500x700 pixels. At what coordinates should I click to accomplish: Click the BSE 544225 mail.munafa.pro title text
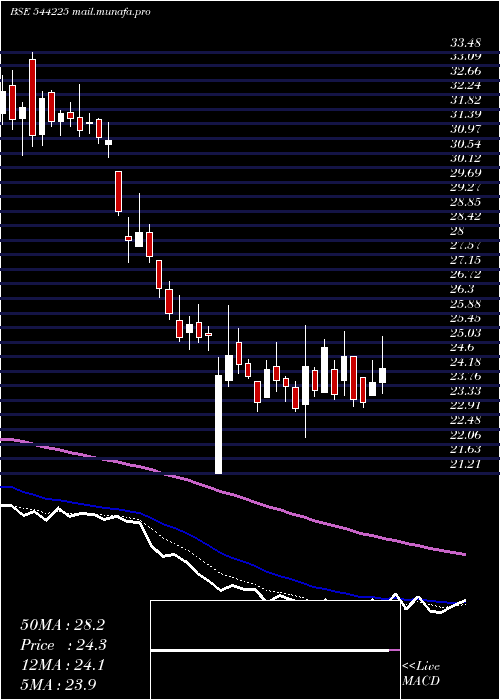pos(80,12)
